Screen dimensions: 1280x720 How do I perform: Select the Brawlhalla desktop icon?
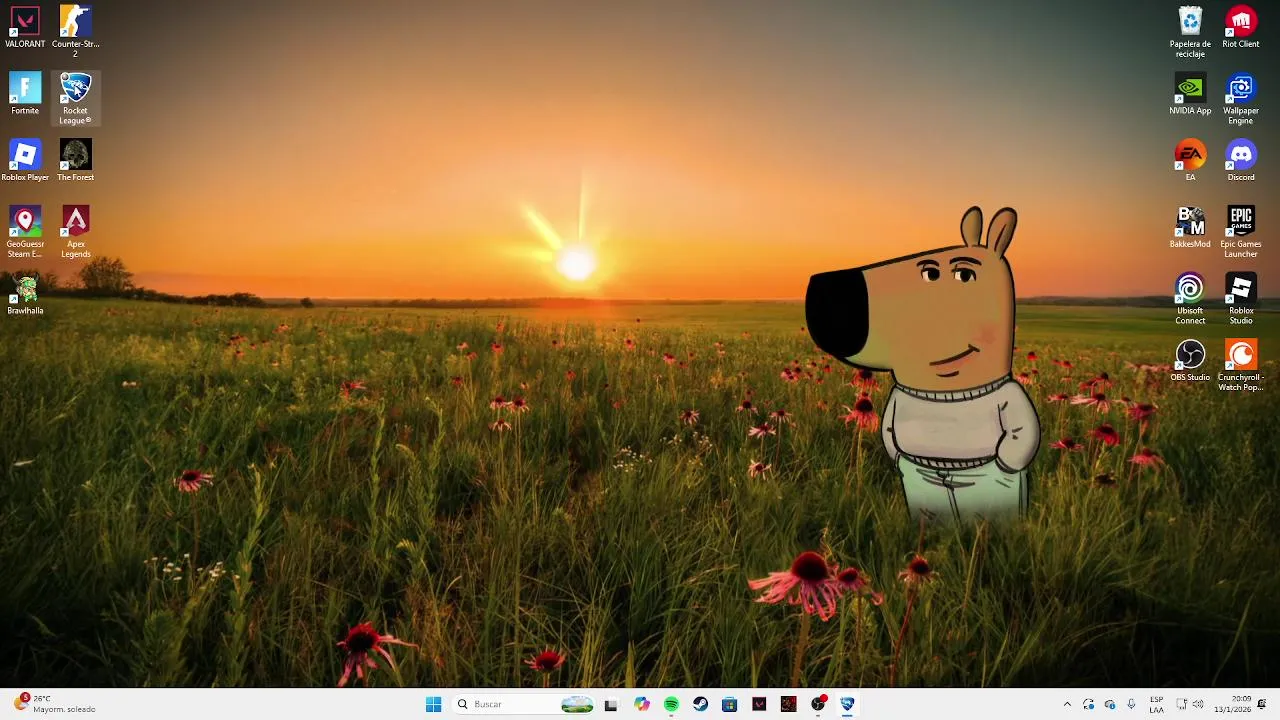tap(25, 294)
